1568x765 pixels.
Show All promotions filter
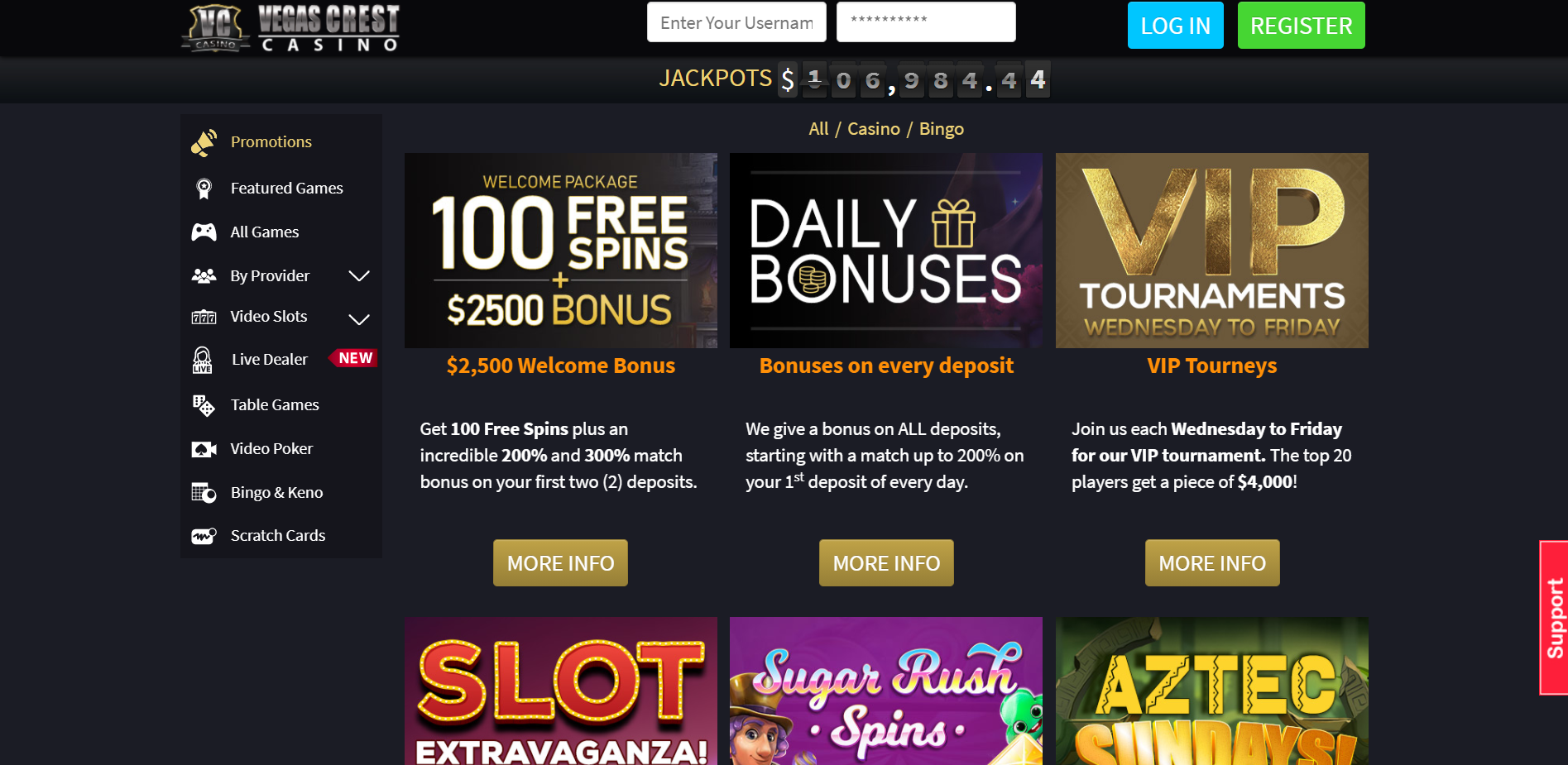(x=818, y=129)
